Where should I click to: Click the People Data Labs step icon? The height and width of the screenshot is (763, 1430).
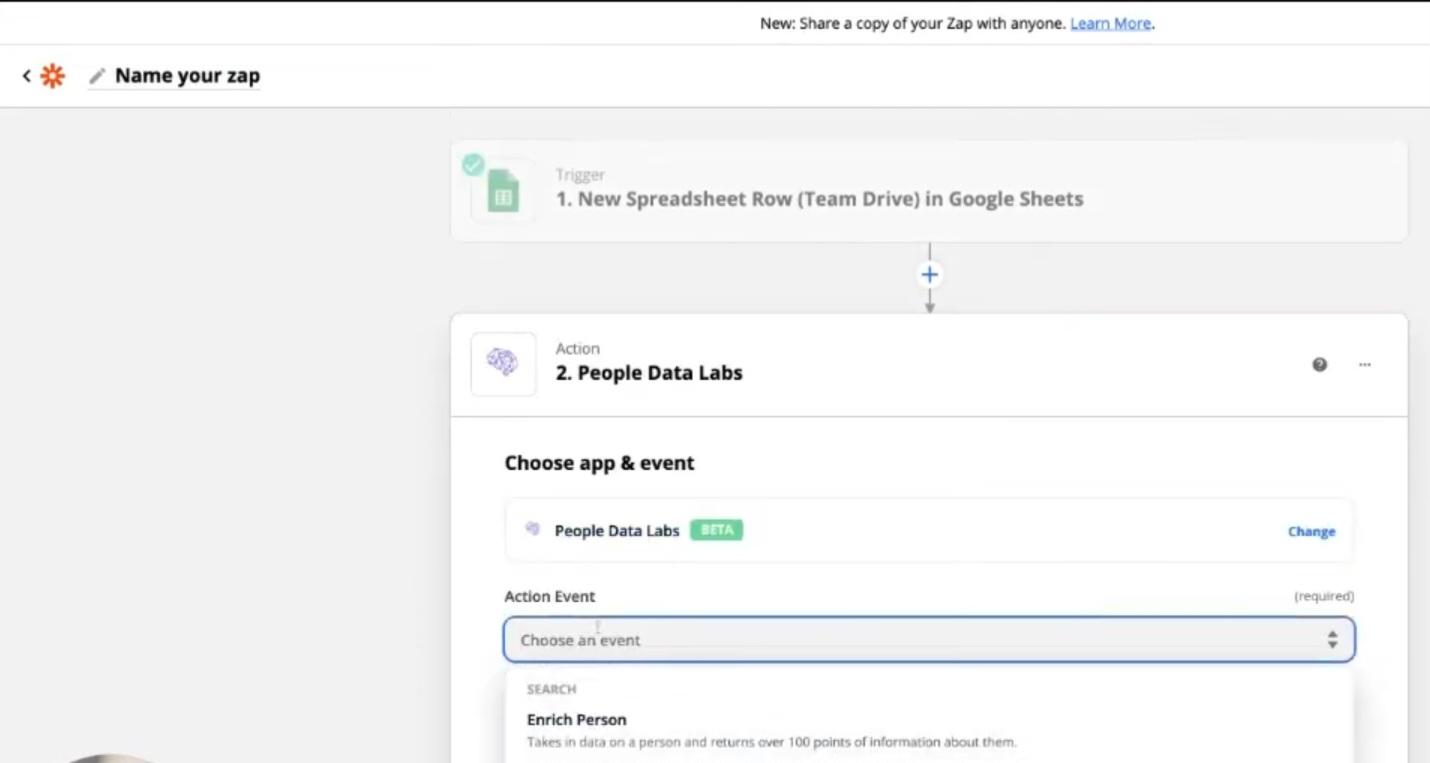click(x=503, y=364)
